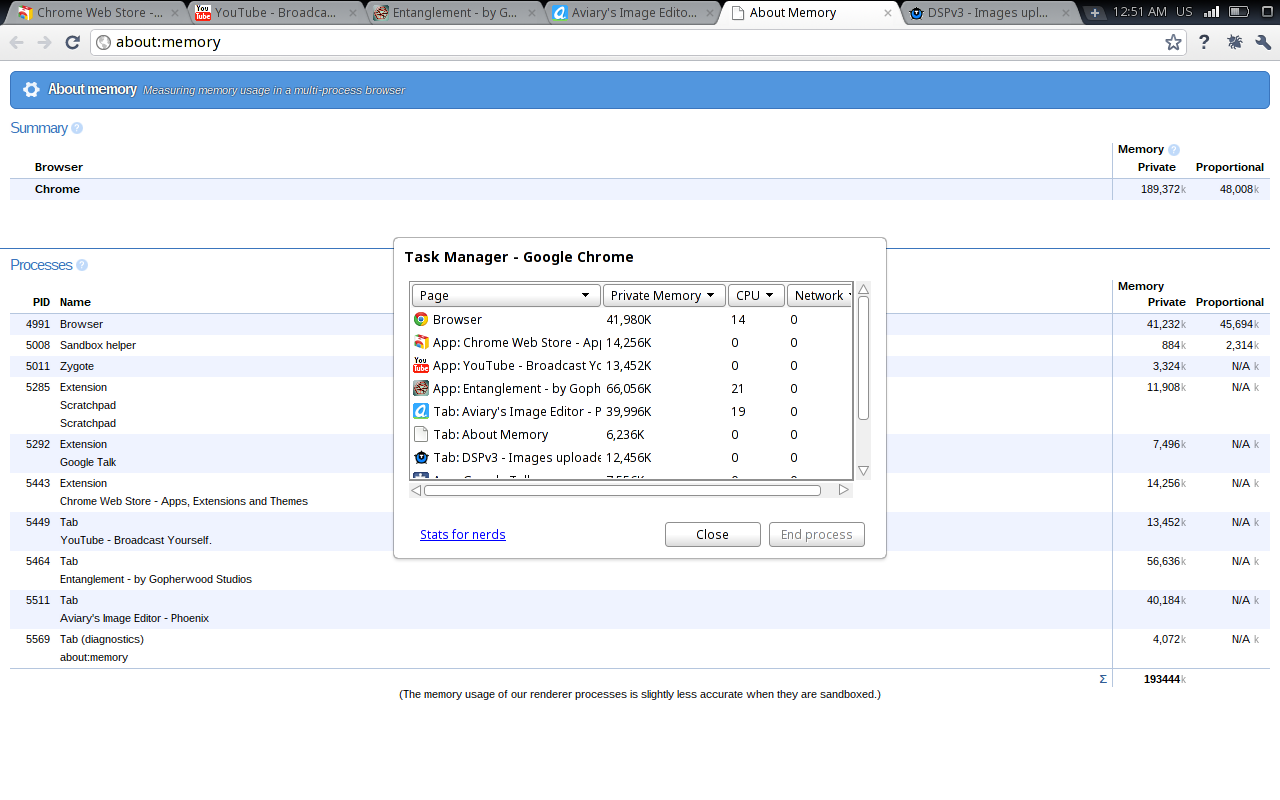Click the bug report icon in the toolbar
Image resolution: width=1280 pixels, height=800 pixels.
click(x=1234, y=42)
